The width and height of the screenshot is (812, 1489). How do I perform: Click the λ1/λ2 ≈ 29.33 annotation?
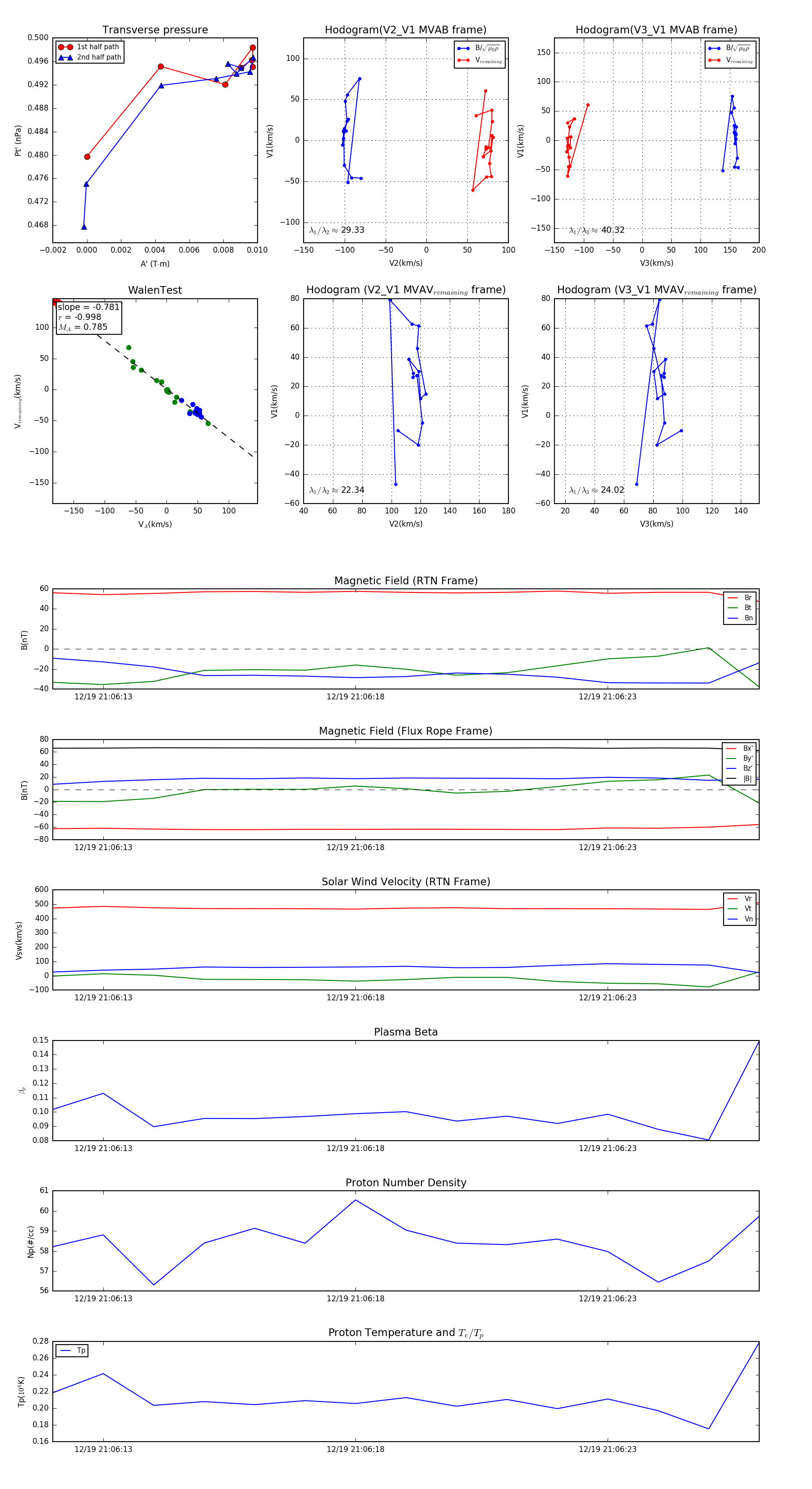(337, 230)
